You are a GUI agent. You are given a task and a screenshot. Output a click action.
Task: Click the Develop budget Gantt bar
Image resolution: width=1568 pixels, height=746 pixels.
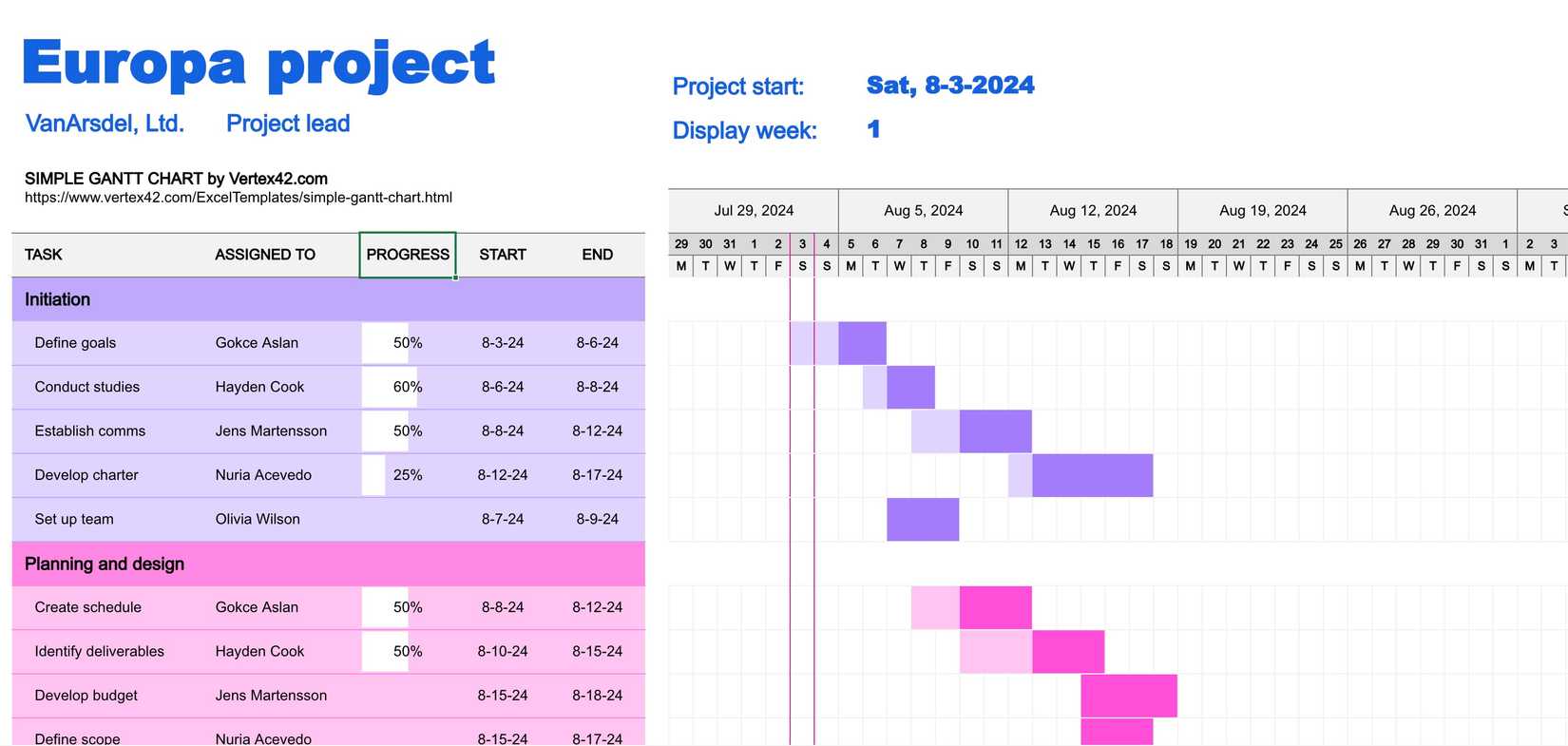(1128, 696)
